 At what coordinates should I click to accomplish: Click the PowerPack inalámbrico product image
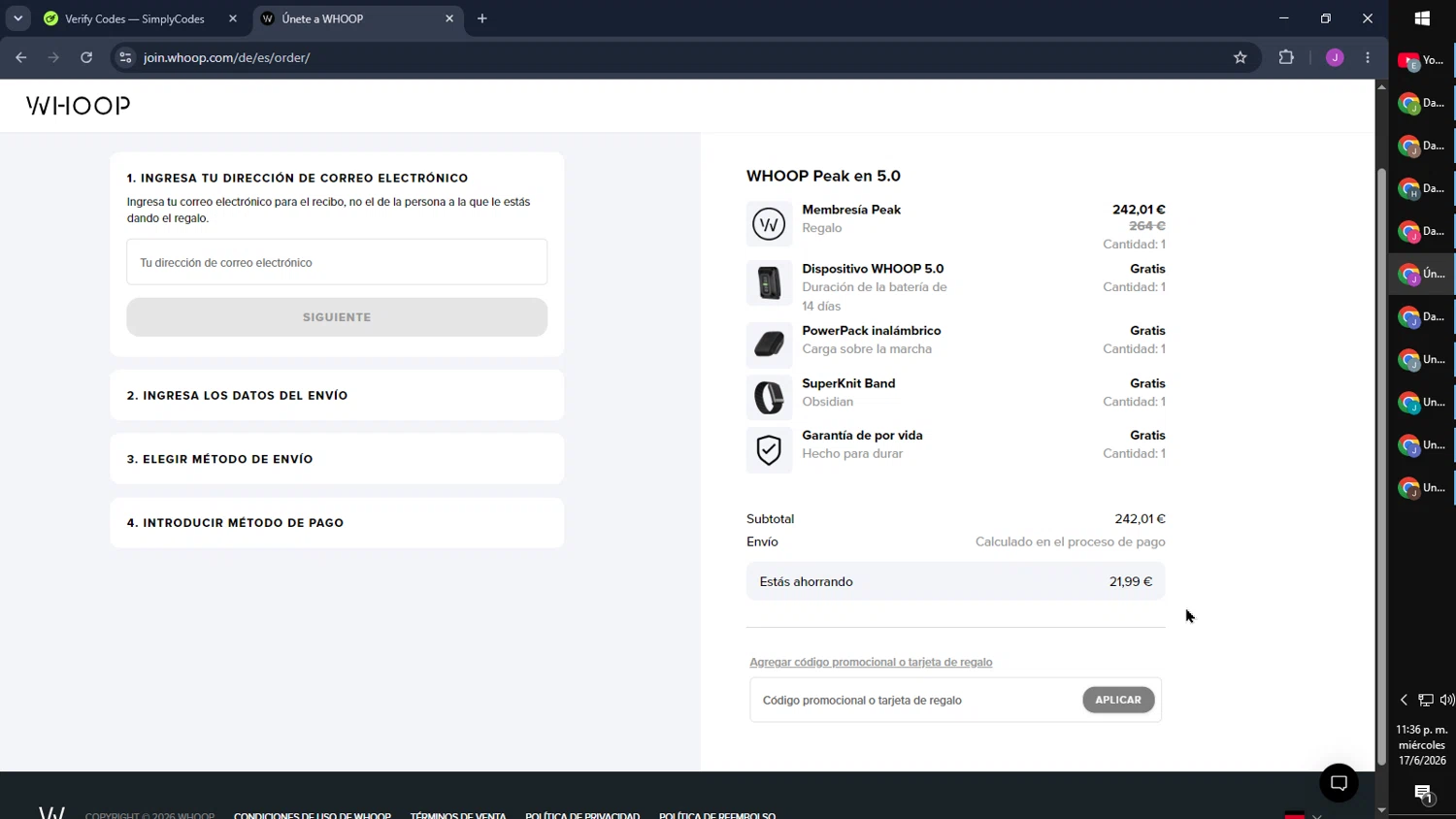click(769, 344)
